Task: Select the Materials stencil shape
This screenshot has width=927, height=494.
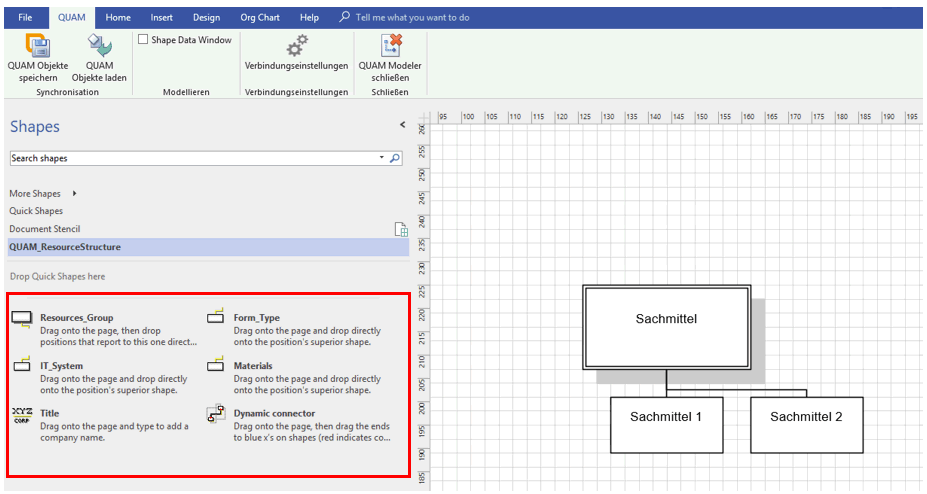Action: tap(215, 366)
